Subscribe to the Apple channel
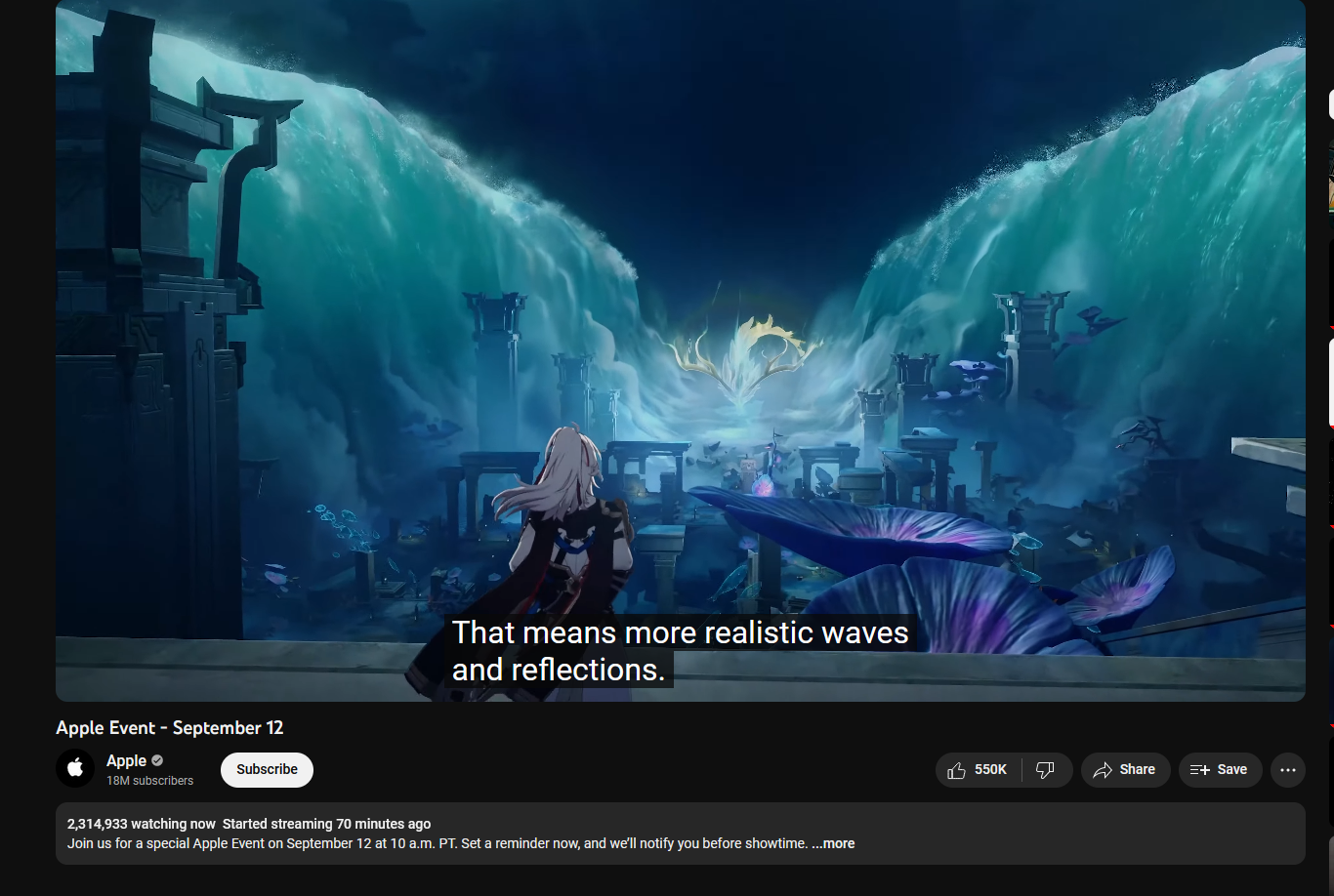This screenshot has height=896, width=1334. [x=267, y=769]
